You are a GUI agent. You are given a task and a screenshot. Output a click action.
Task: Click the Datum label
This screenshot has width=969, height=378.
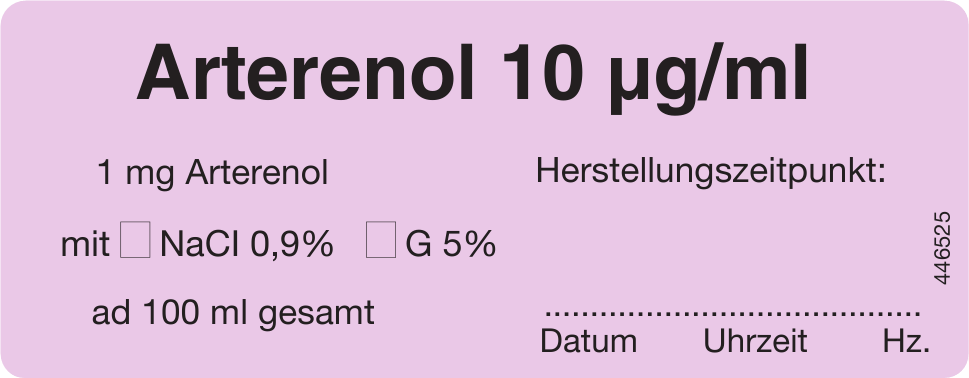(588, 341)
